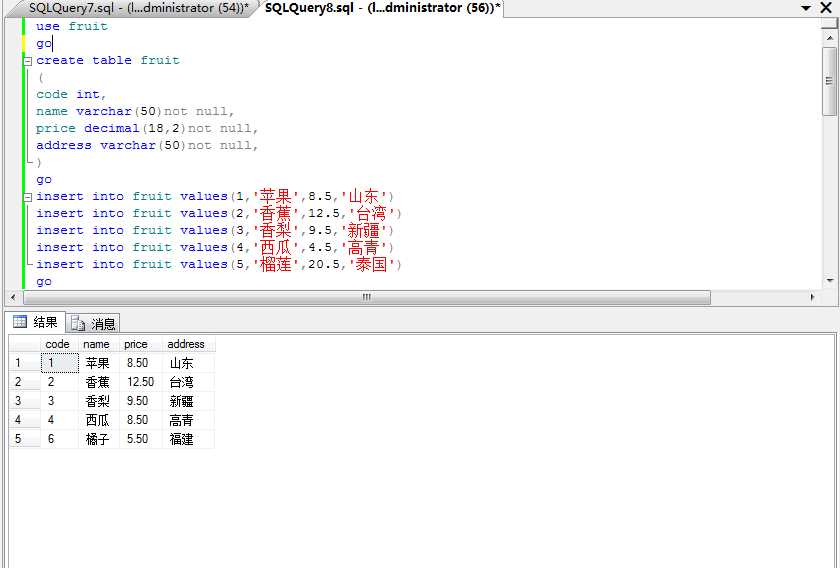Click the 'code int,' line in editor
Viewport: 840px width, 568px height.
click(x=71, y=94)
